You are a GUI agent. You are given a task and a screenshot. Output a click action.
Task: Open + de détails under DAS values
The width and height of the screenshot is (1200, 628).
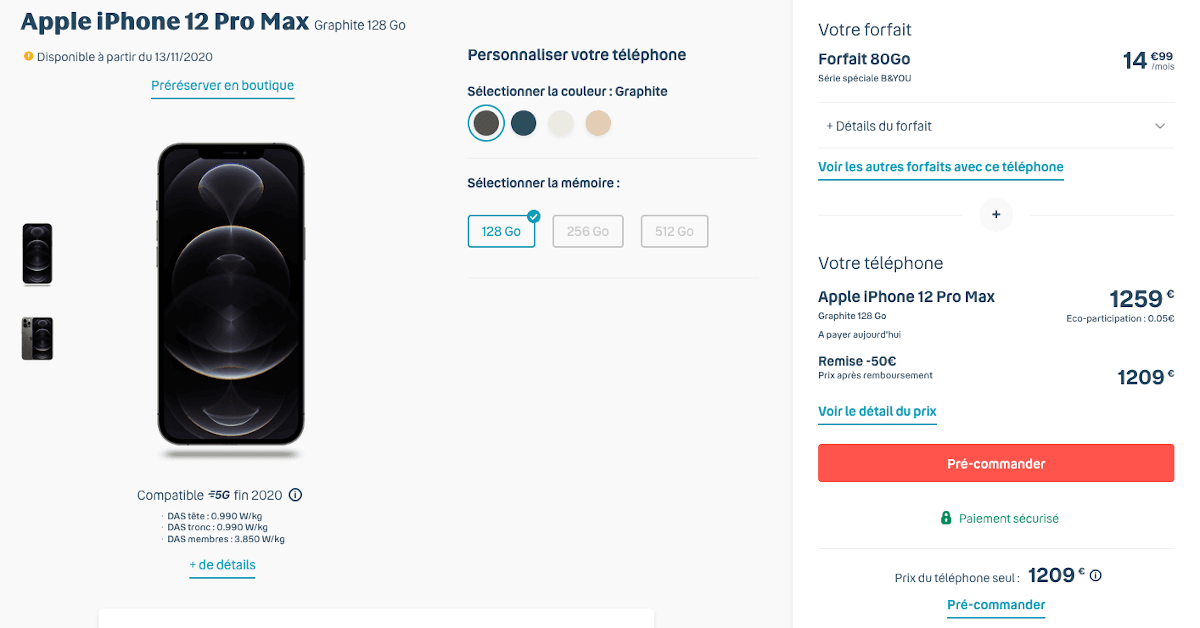(222, 565)
